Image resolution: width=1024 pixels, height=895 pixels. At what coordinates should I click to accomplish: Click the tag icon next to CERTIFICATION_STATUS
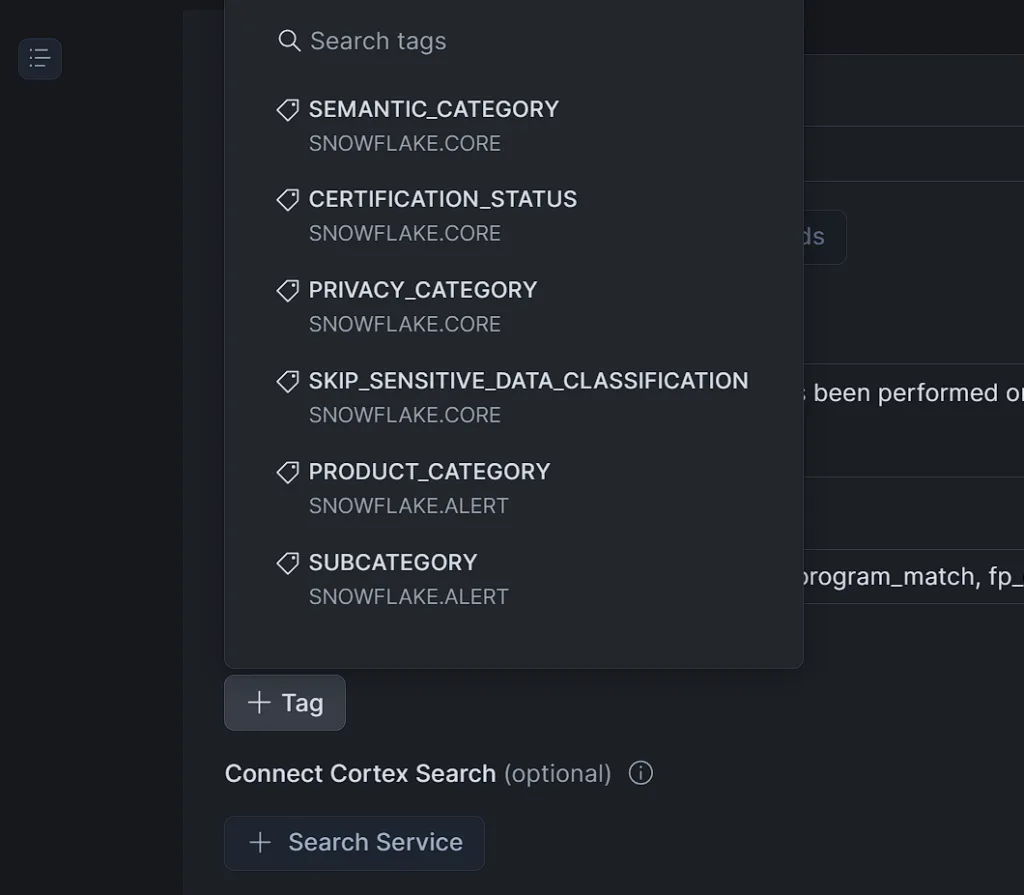(x=287, y=199)
